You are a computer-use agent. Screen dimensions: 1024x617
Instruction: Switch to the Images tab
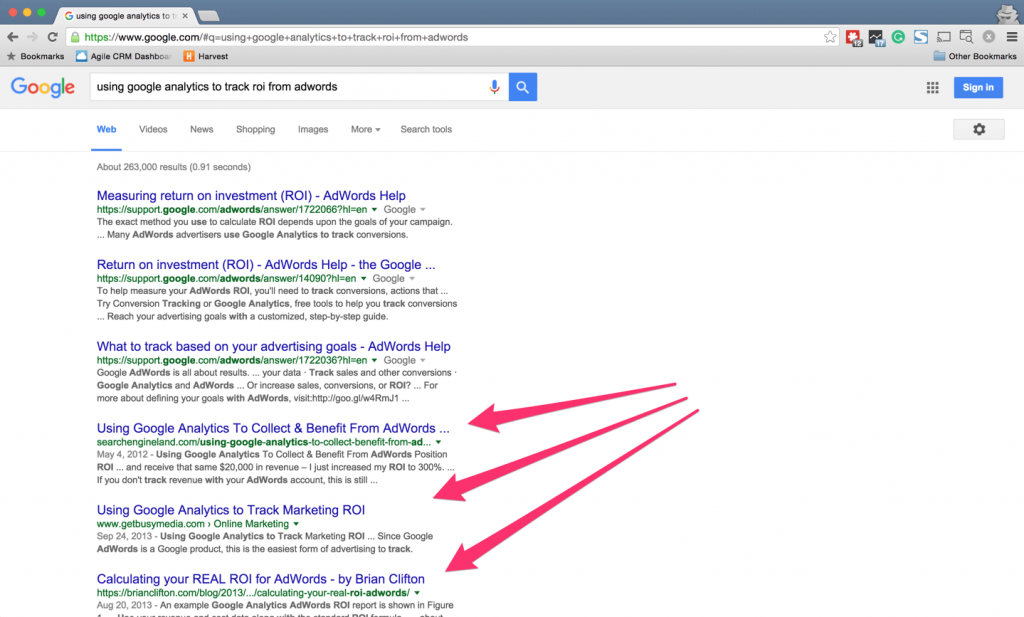(313, 129)
